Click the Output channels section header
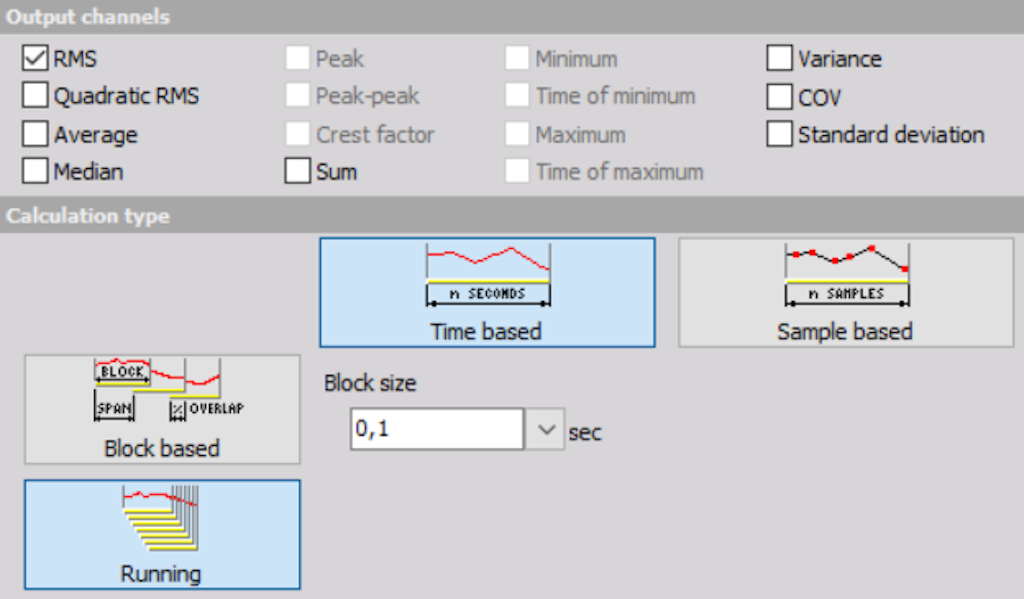This screenshot has height=599, width=1024. 512,17
